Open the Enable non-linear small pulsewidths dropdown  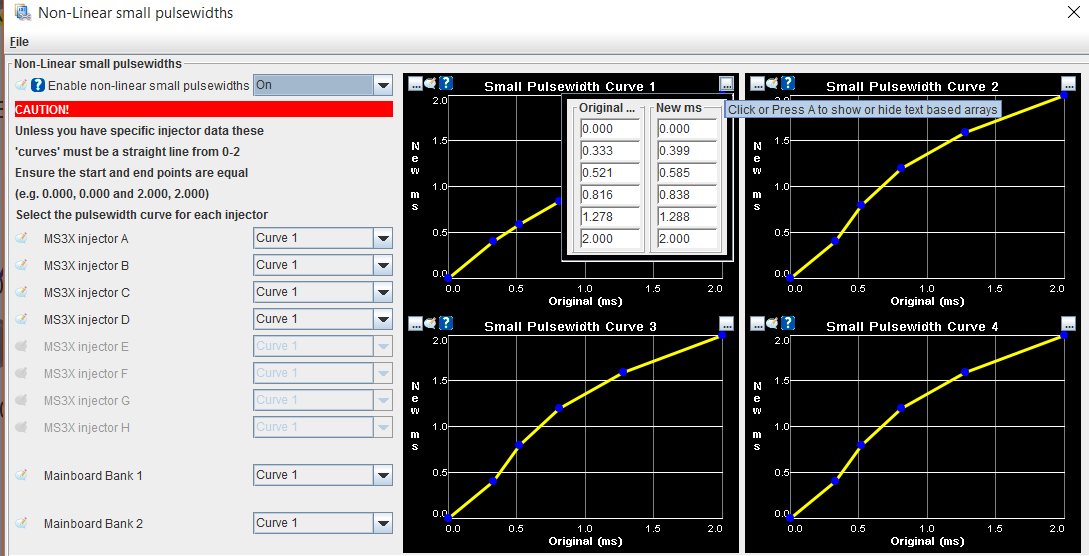(x=382, y=86)
